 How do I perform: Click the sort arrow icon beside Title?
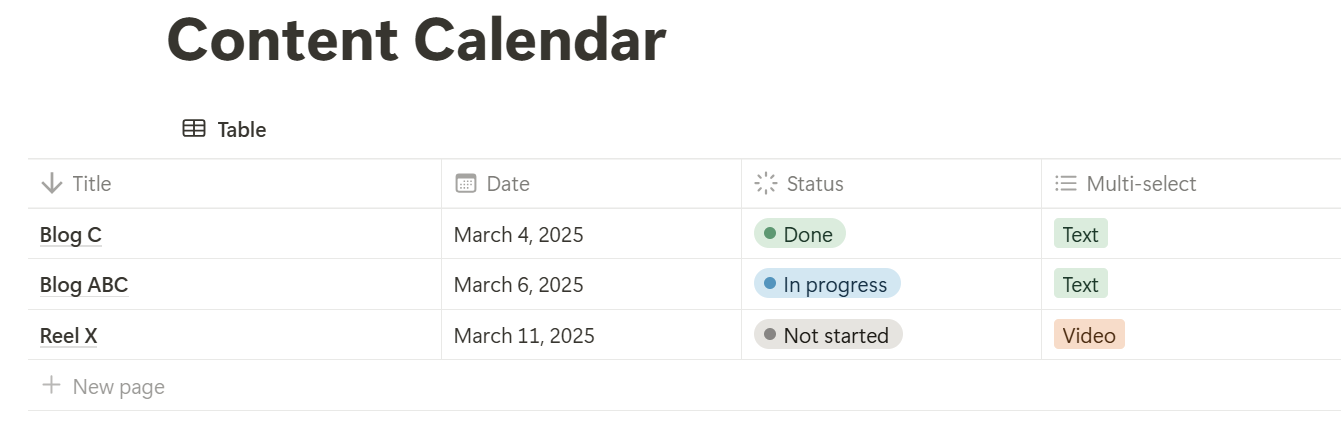tap(51, 184)
